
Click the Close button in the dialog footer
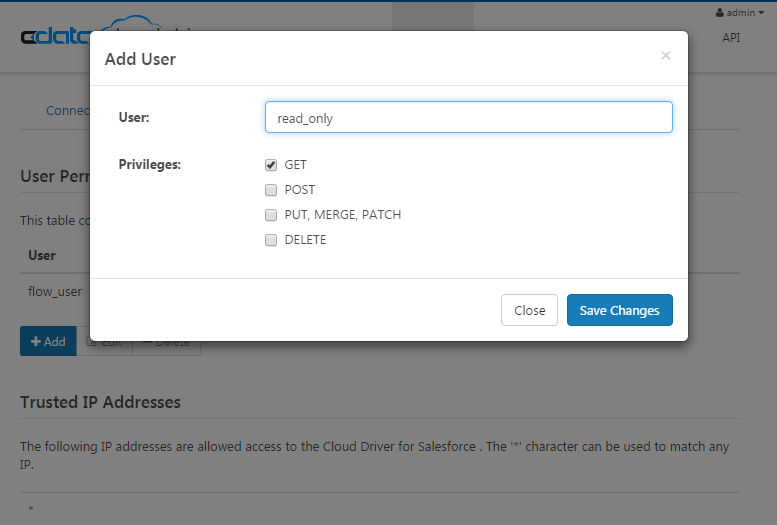pyautogui.click(x=529, y=310)
